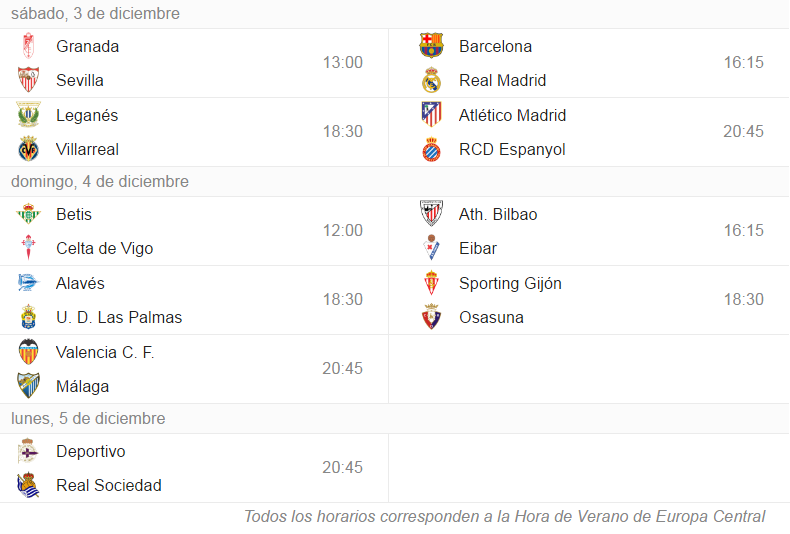Open the Celta de Vigo team link
The height and width of the screenshot is (534, 790).
click(105, 248)
